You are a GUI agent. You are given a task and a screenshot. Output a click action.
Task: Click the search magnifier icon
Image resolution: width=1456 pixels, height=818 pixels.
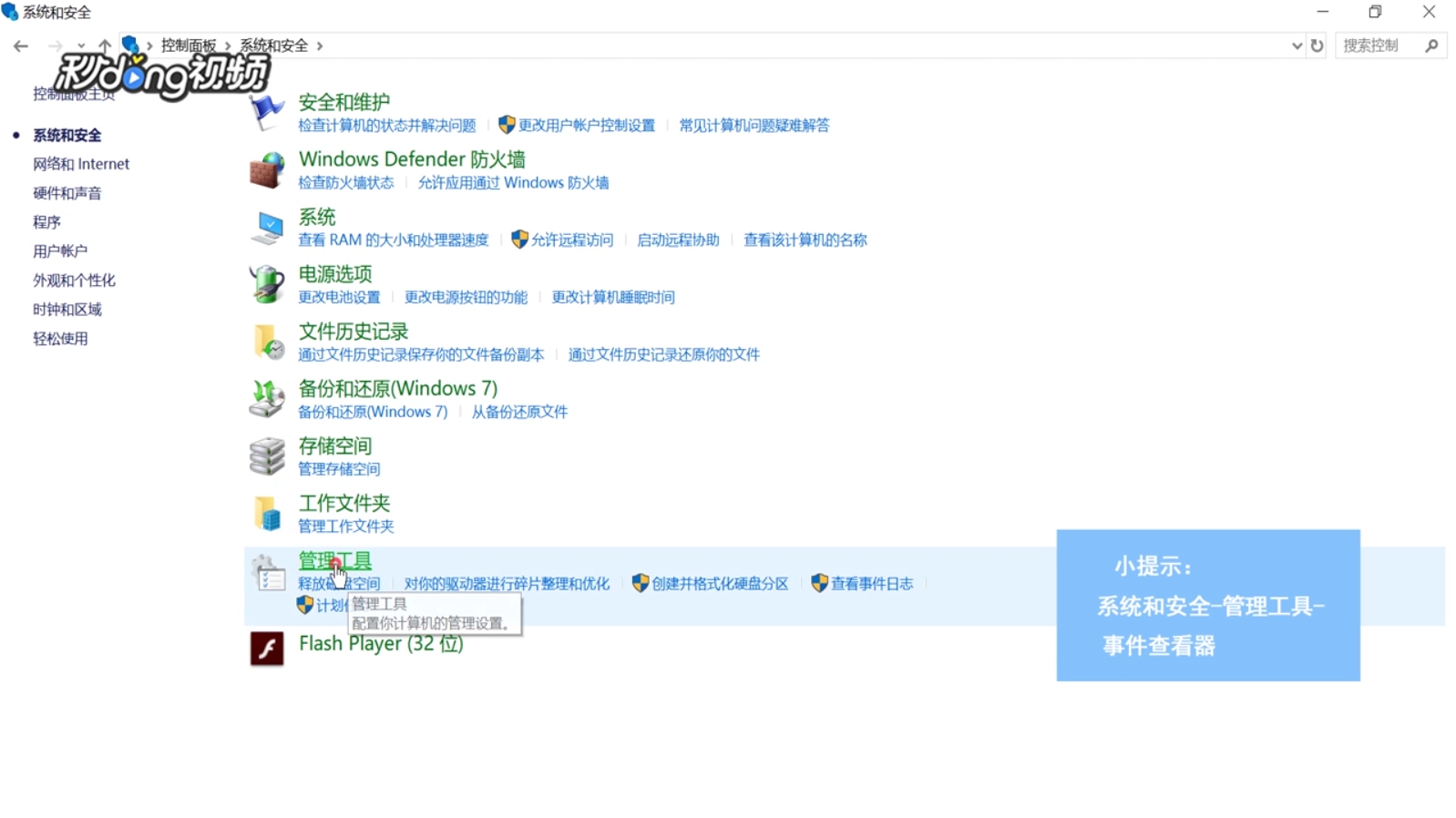click(1431, 46)
